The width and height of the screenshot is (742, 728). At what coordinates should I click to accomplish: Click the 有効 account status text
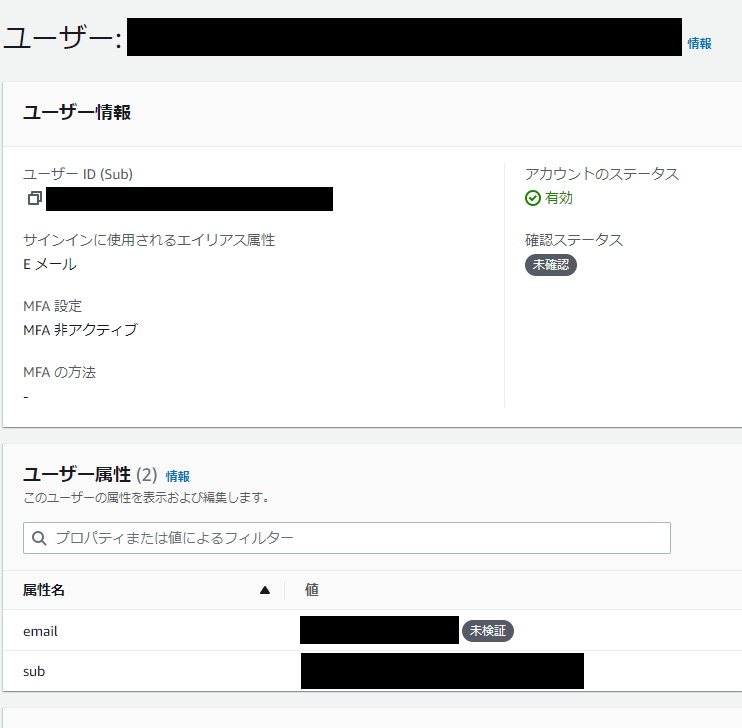(559, 198)
